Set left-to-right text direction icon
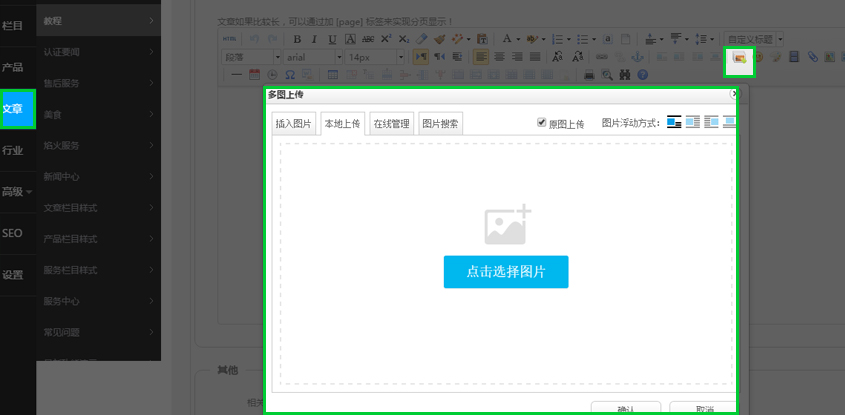 pos(420,57)
